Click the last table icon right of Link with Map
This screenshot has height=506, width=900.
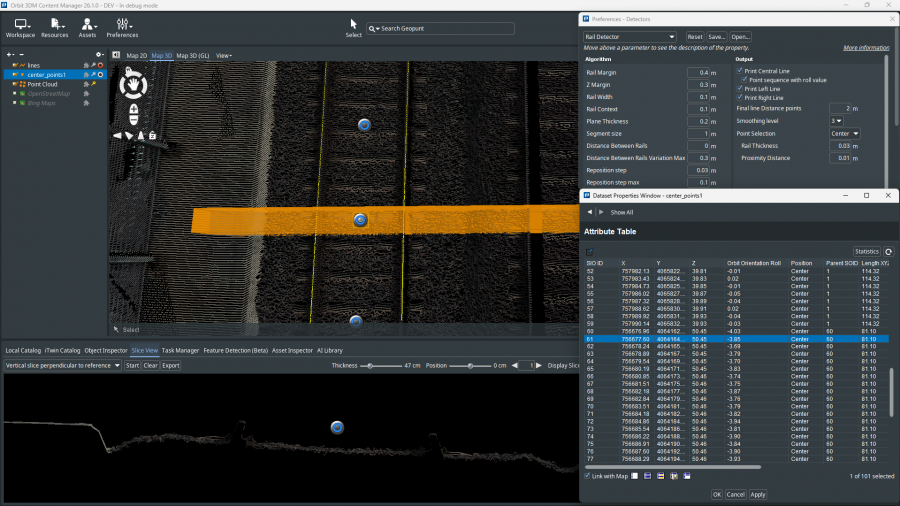click(x=687, y=476)
